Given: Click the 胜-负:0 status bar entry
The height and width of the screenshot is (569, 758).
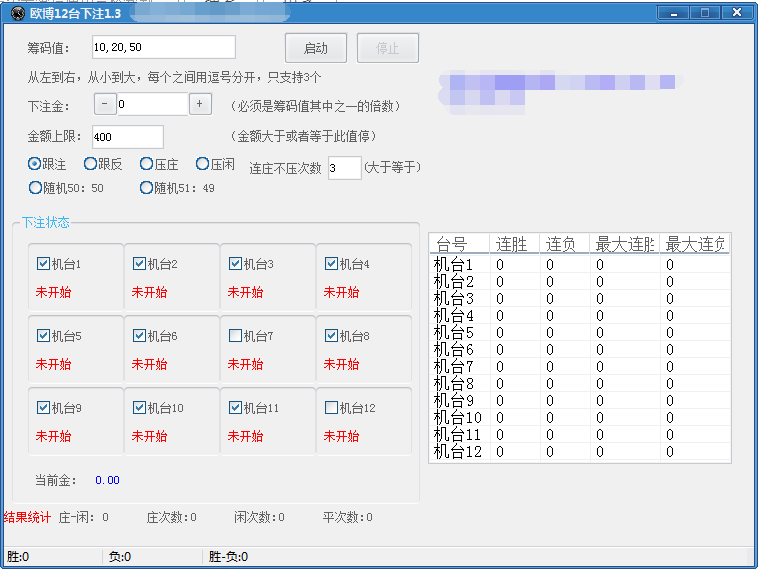Looking at the screenshot, I should (228, 557).
